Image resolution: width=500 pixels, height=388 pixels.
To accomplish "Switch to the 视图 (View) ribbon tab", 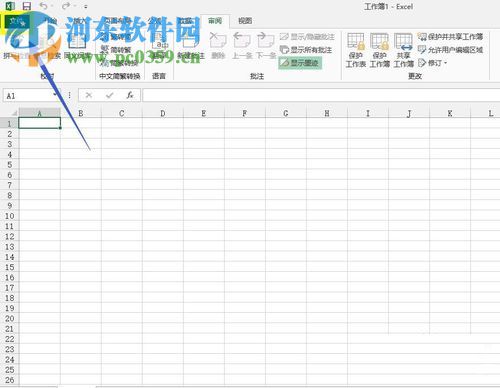I will click(x=245, y=21).
